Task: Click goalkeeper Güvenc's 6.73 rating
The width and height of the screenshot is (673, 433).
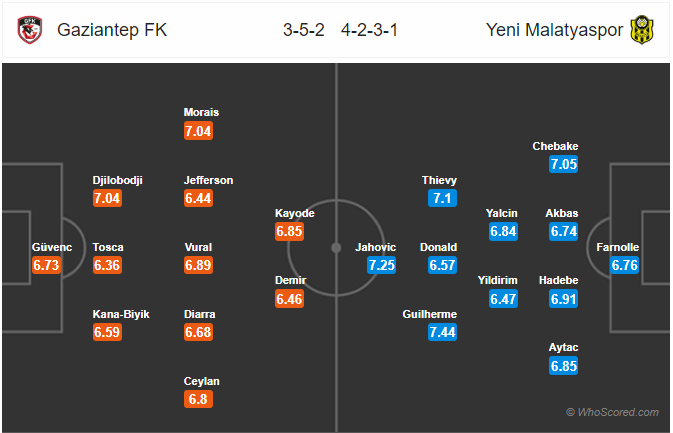Action: tap(46, 265)
